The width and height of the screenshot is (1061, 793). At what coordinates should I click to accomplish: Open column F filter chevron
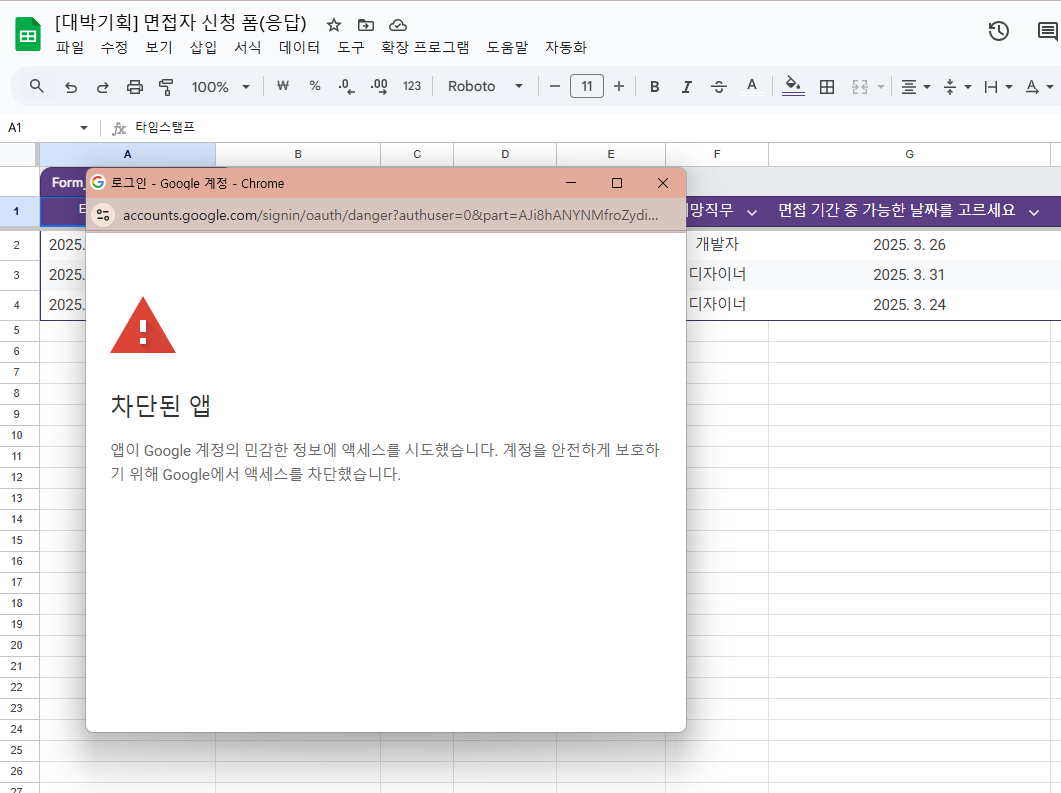pos(752,212)
